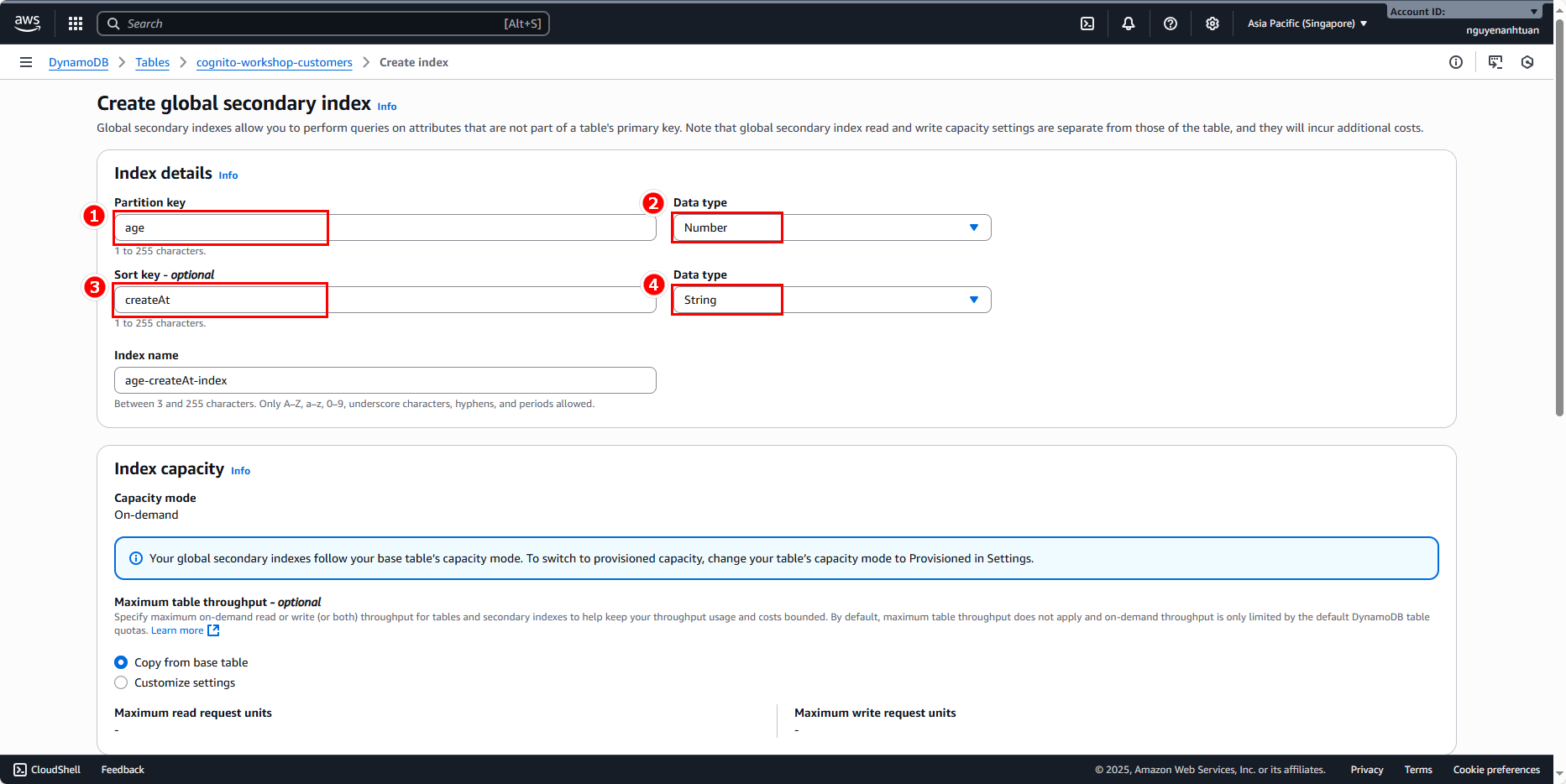The image size is (1566, 784).
Task: Open the help question mark icon
Action: [x=1171, y=24]
